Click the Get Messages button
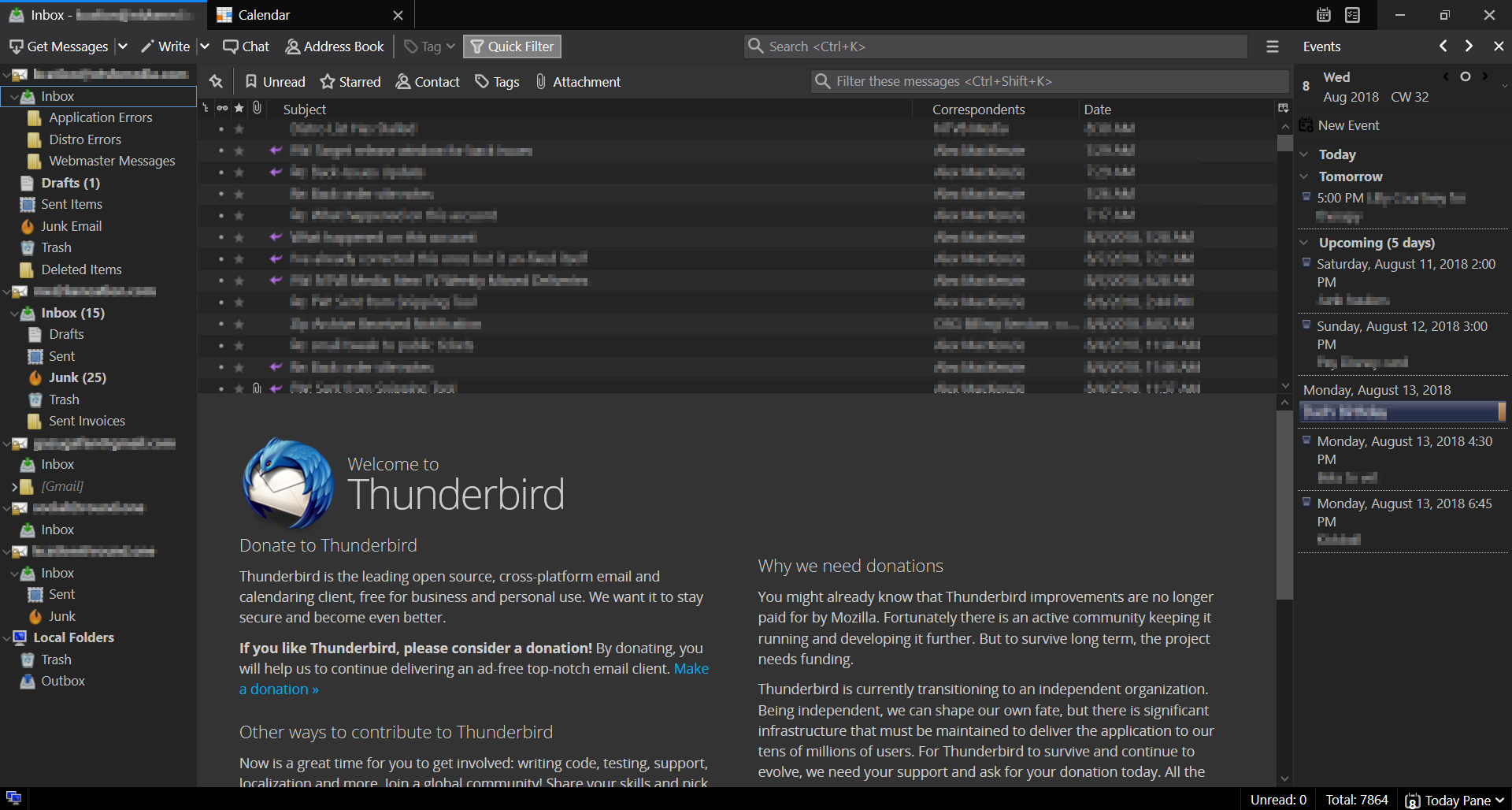 [x=59, y=46]
